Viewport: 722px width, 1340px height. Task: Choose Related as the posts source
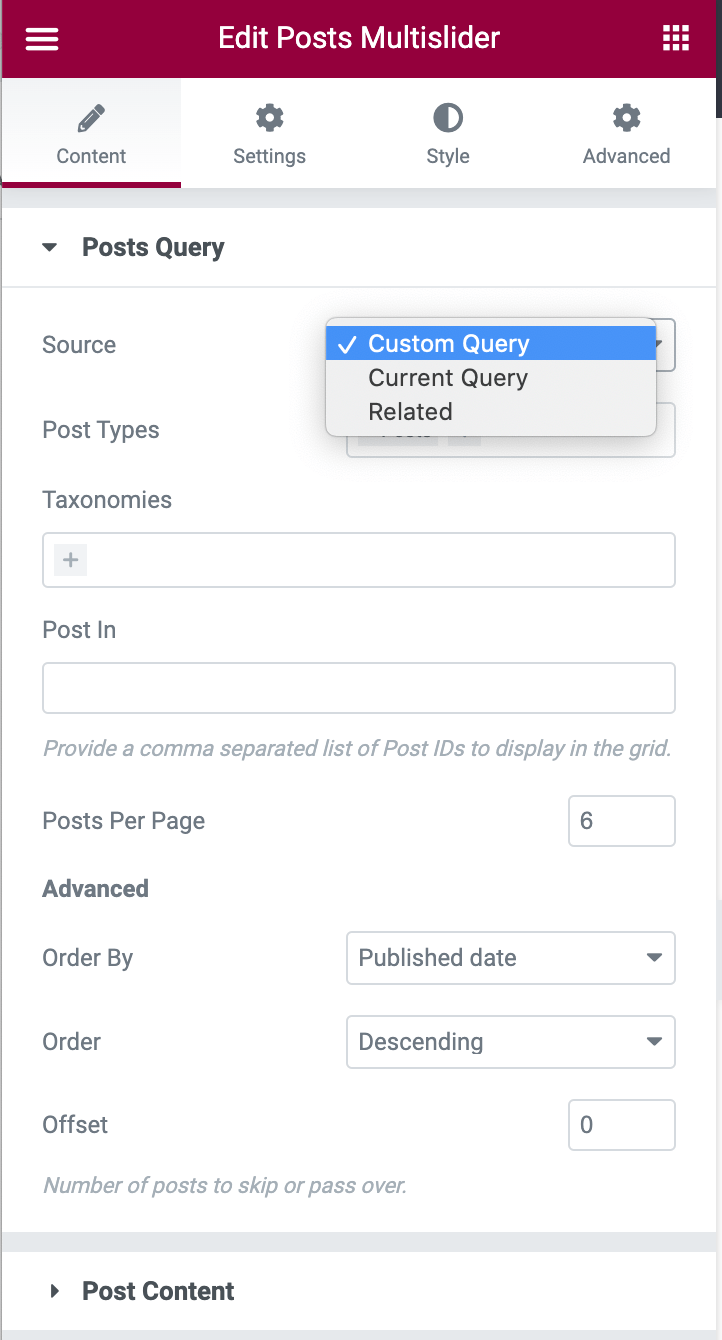tap(410, 411)
